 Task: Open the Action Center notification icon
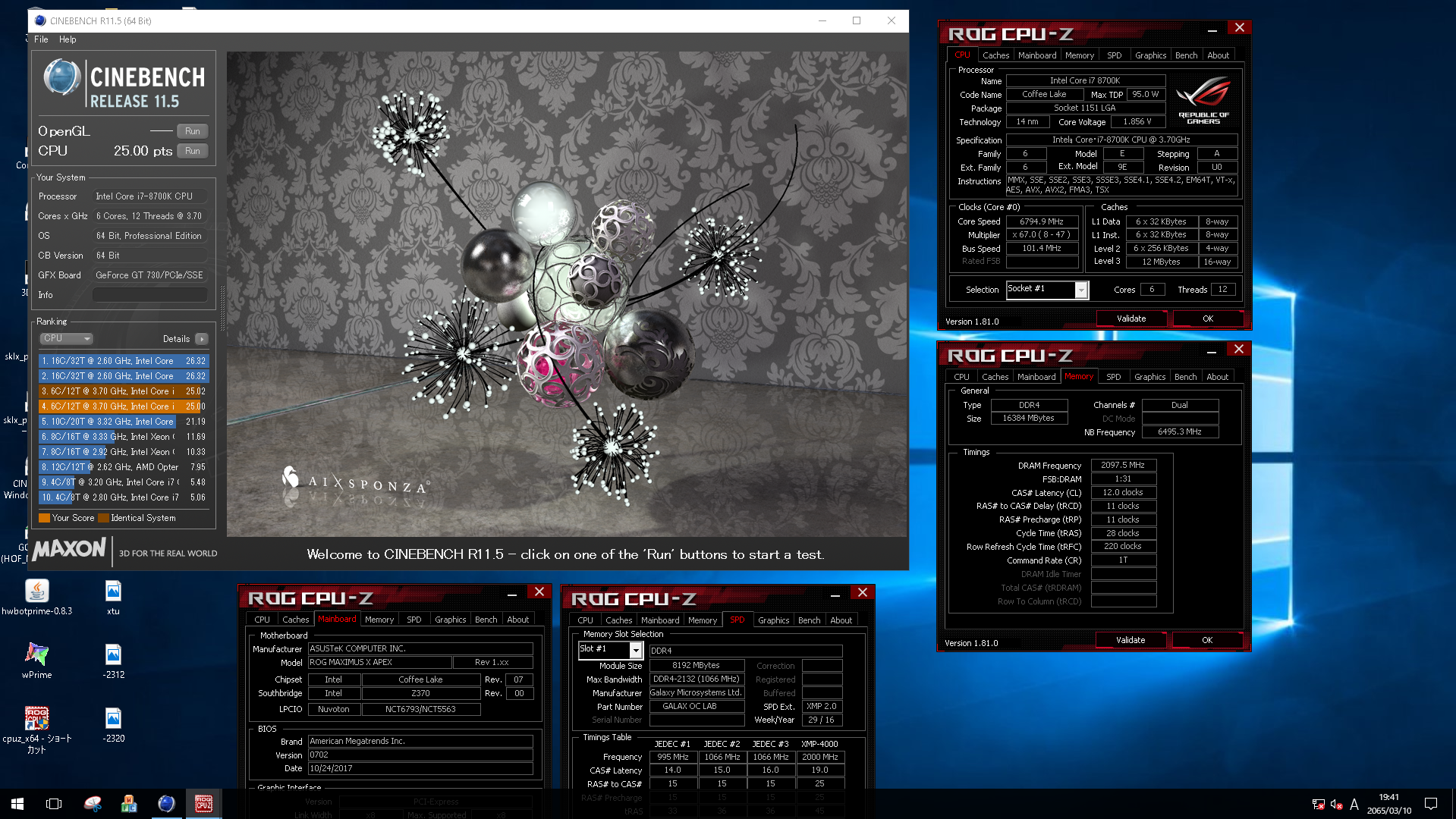click(x=1431, y=804)
